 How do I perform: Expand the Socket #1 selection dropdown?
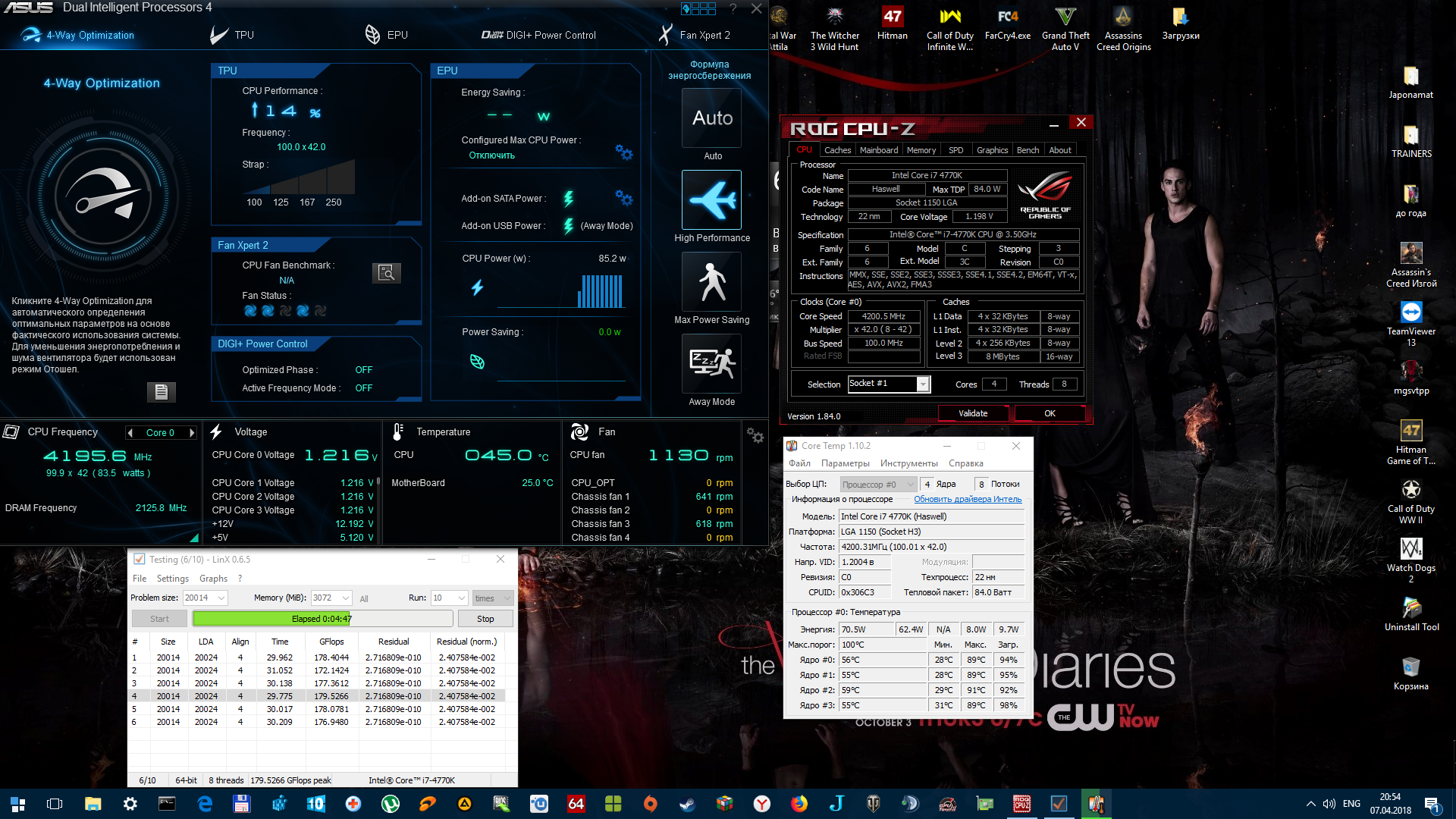923,384
